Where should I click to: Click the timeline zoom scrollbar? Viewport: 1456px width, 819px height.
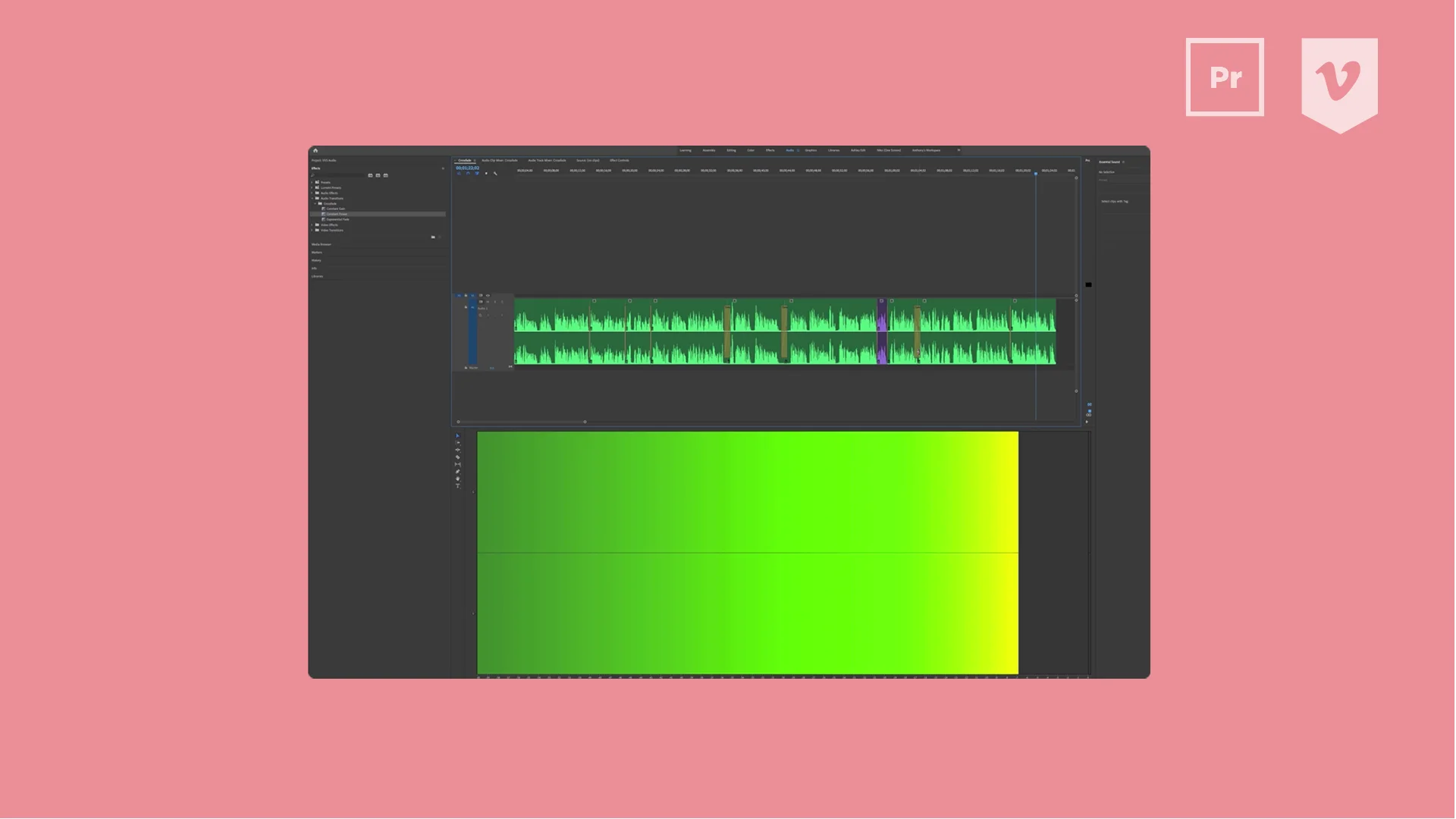[x=522, y=422]
